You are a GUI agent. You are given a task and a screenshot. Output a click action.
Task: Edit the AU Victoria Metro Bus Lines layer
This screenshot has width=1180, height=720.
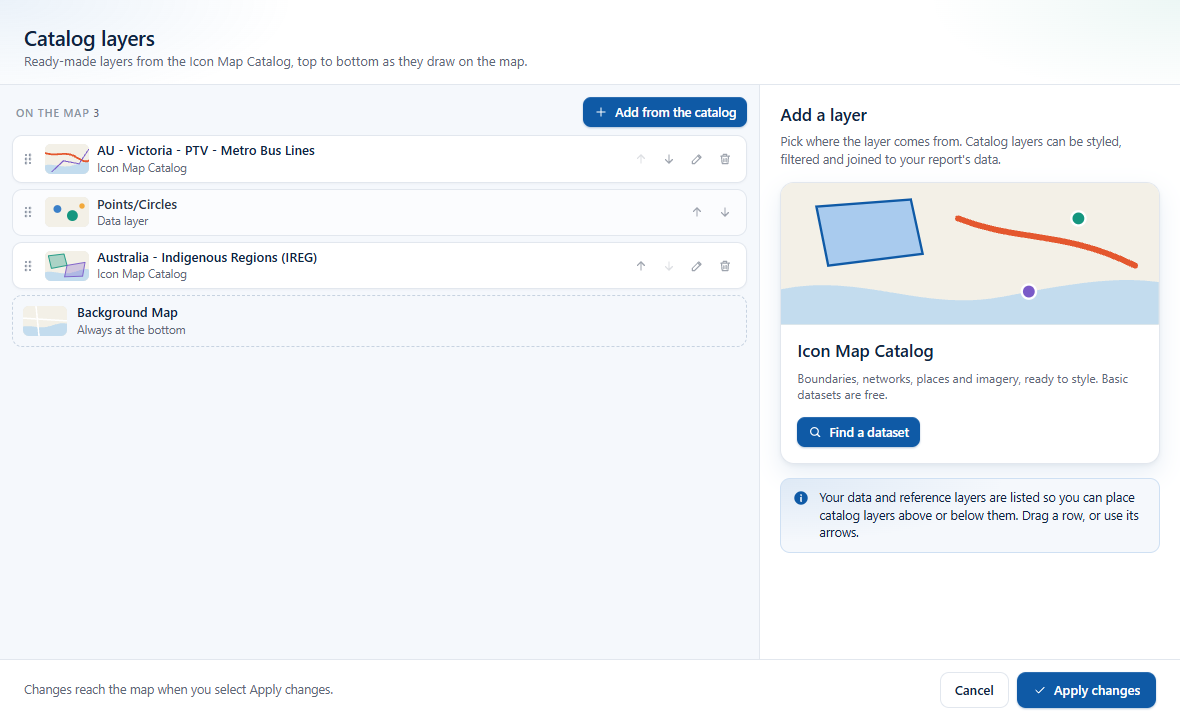tap(697, 159)
